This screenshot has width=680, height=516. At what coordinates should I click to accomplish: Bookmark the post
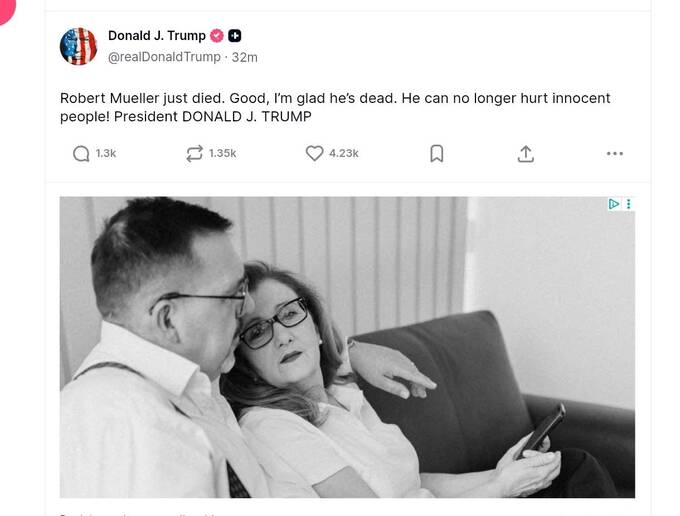click(x=436, y=153)
